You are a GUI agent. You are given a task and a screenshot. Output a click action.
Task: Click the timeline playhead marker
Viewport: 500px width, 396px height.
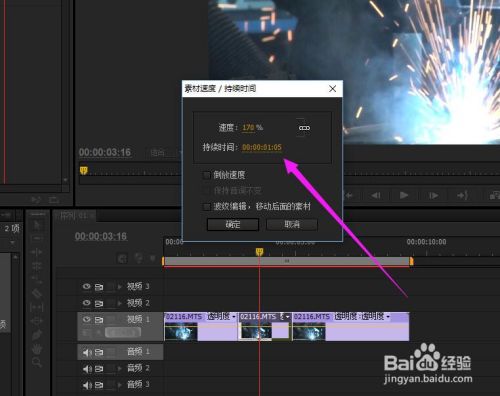point(259,251)
